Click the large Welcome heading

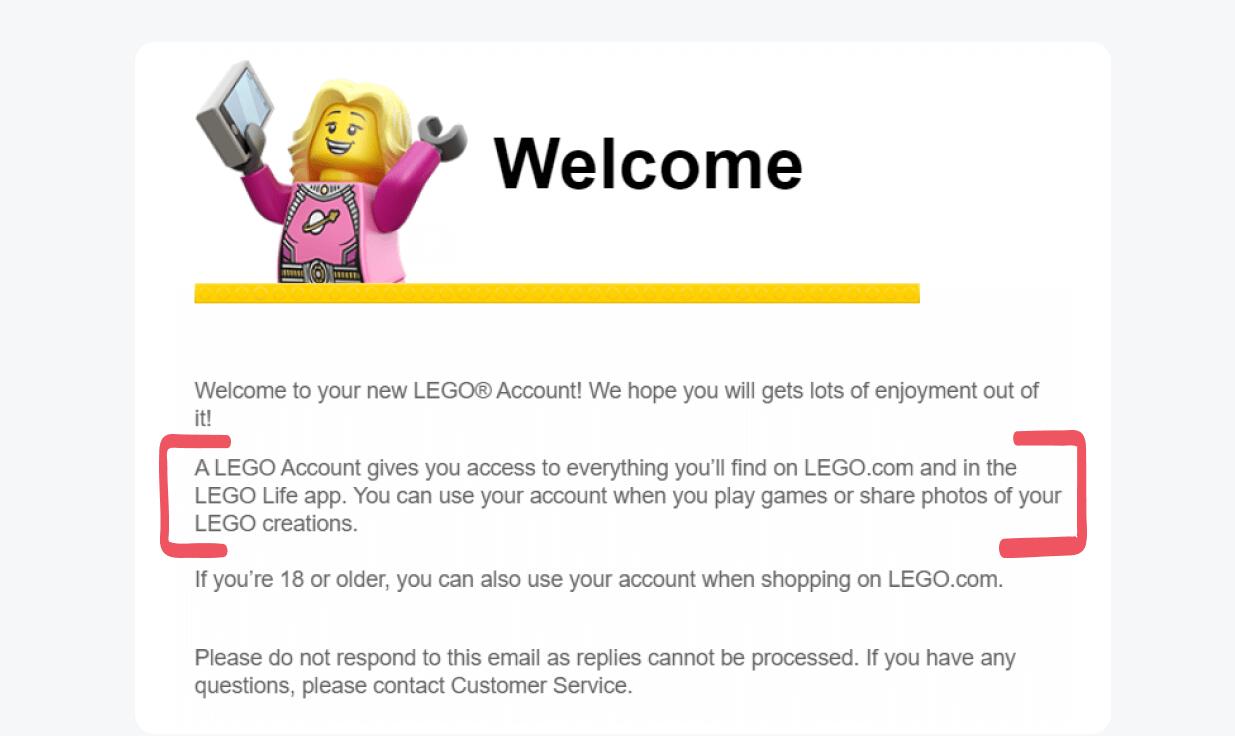click(648, 162)
